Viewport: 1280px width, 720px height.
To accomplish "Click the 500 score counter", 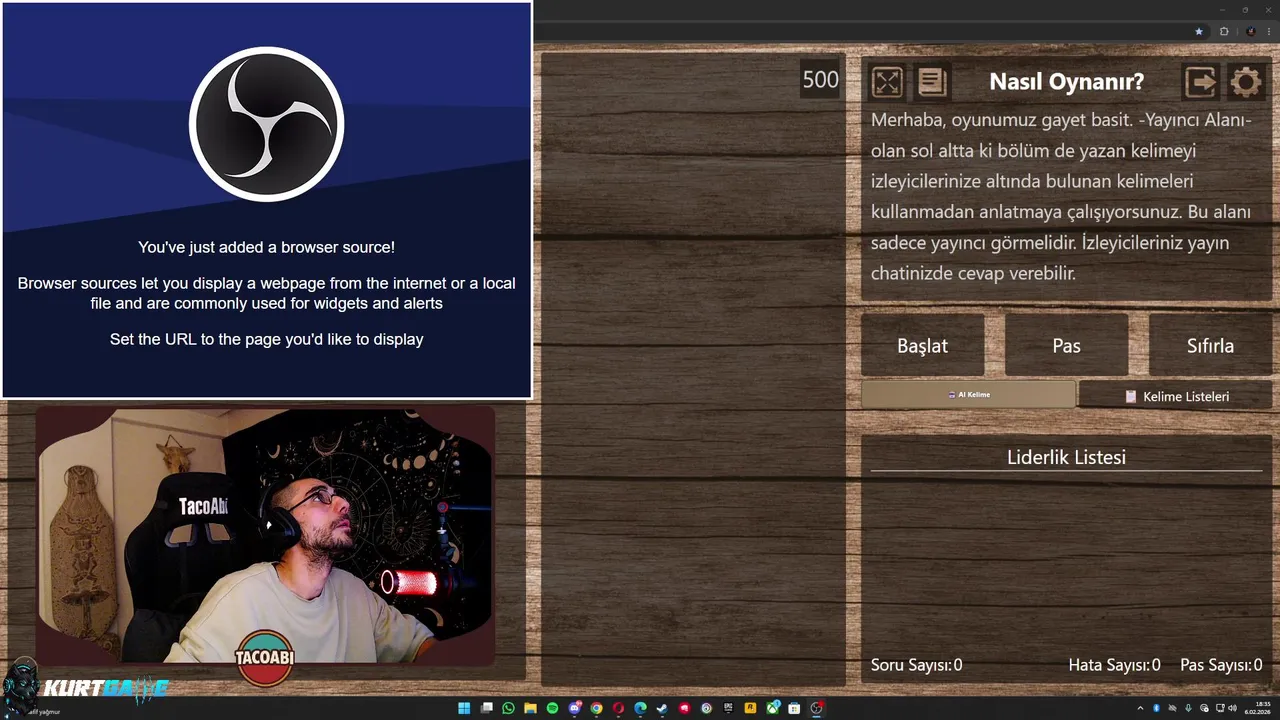I will point(821,80).
